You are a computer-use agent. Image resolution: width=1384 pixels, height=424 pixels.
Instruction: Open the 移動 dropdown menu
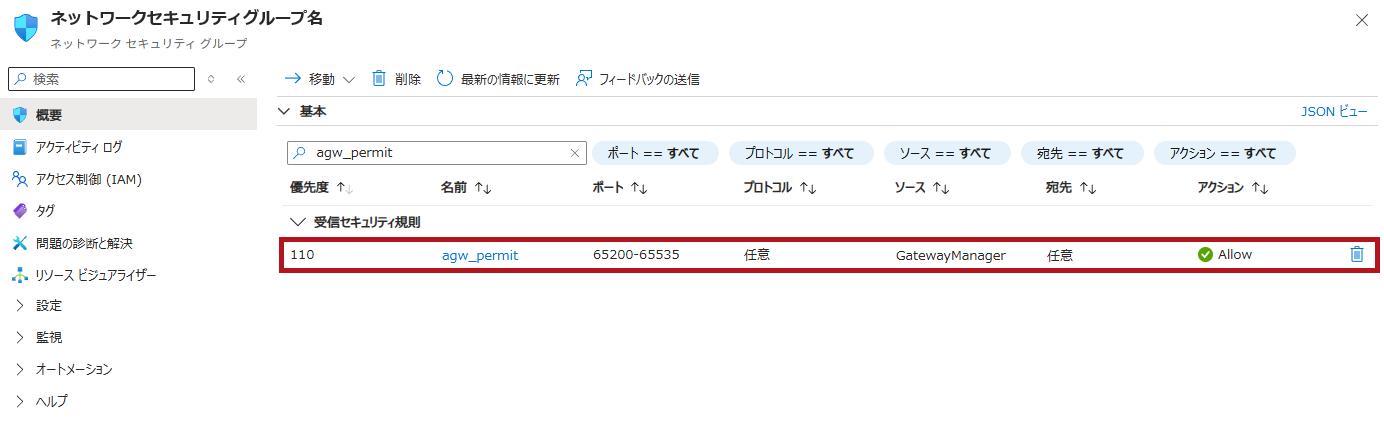[x=320, y=79]
